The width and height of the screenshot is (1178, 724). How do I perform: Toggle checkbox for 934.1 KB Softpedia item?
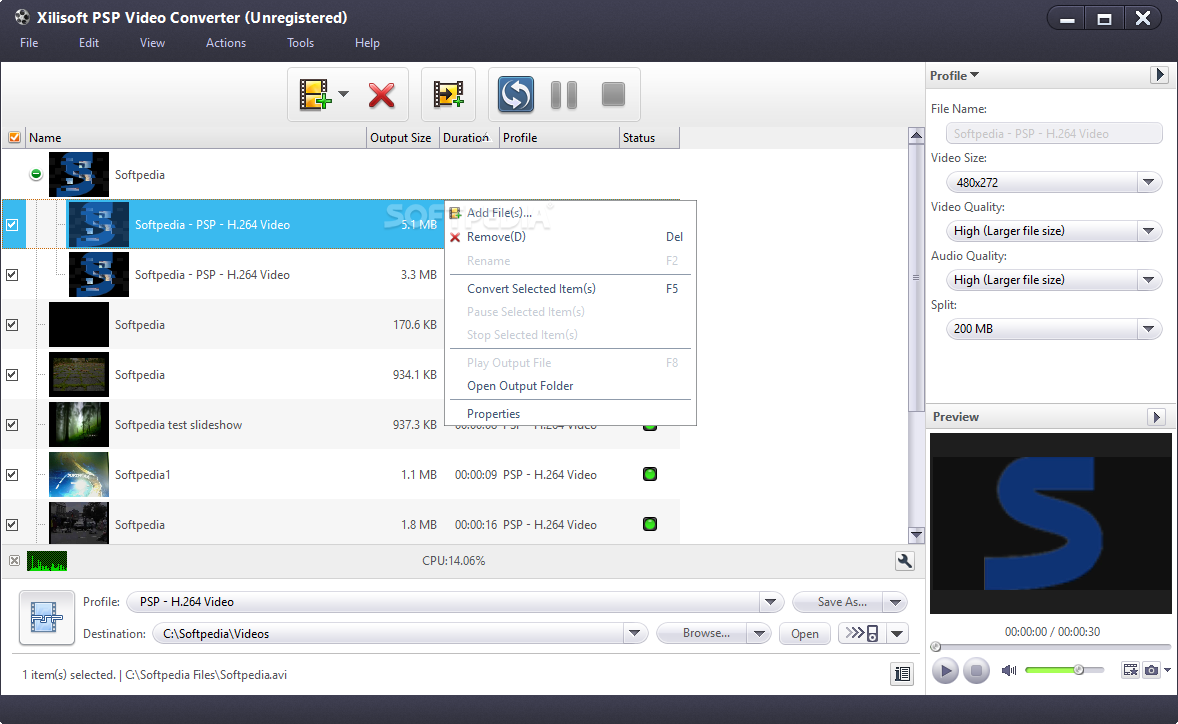coord(12,375)
